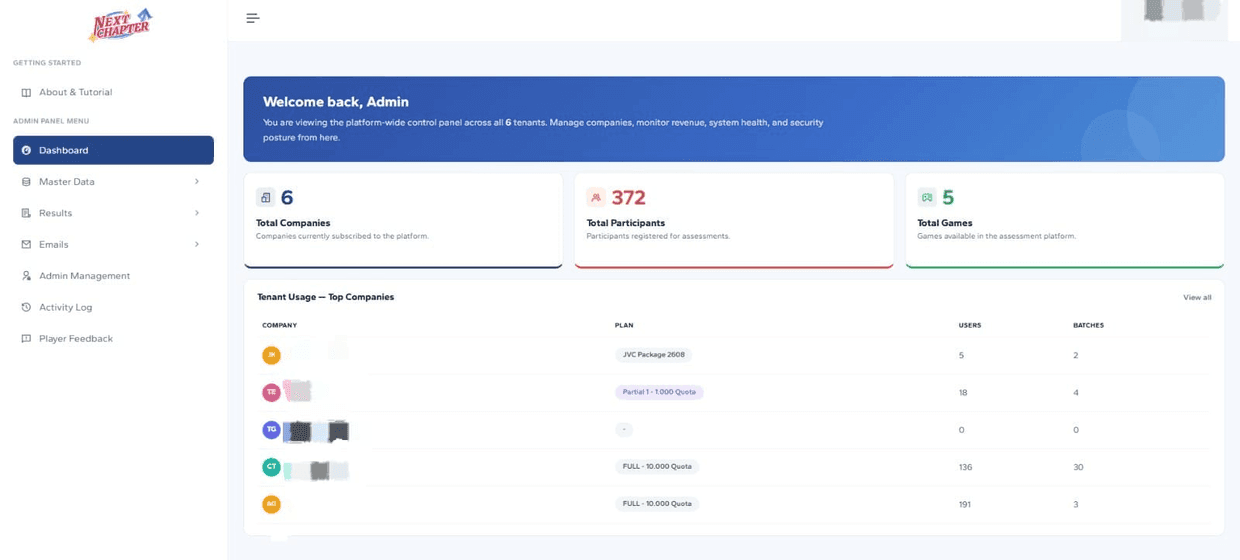Click Tenant Usage — Top Companies heading

(x=326, y=297)
